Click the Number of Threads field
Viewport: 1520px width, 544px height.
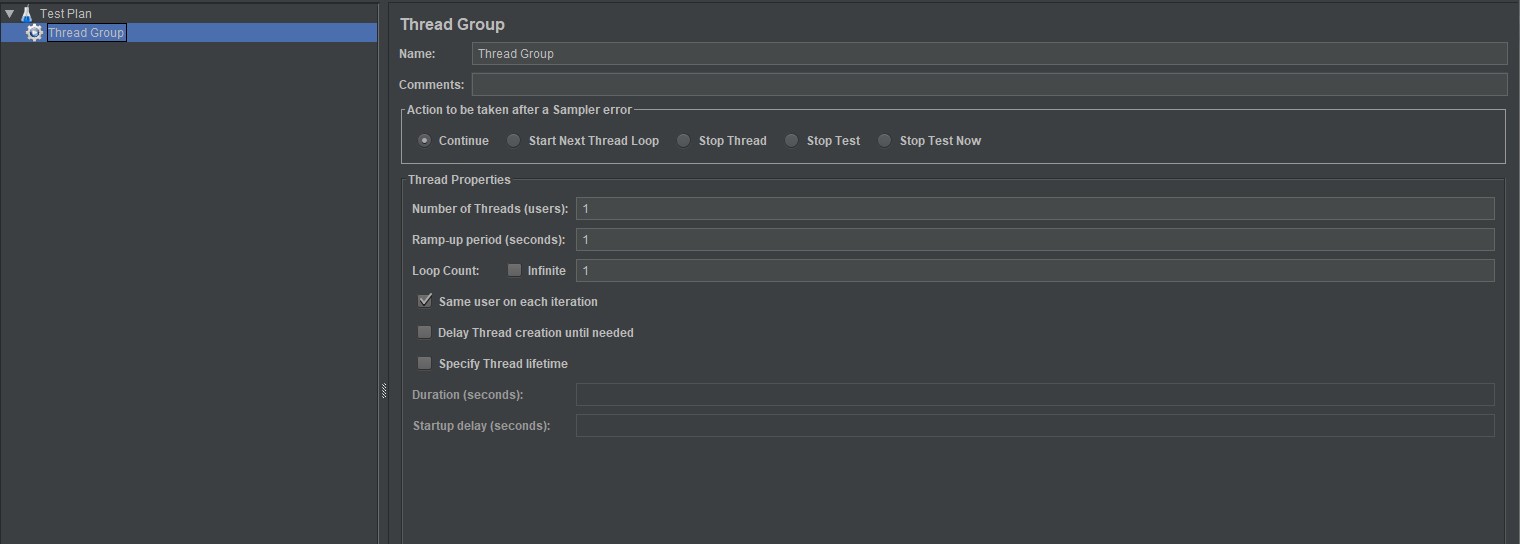1034,209
